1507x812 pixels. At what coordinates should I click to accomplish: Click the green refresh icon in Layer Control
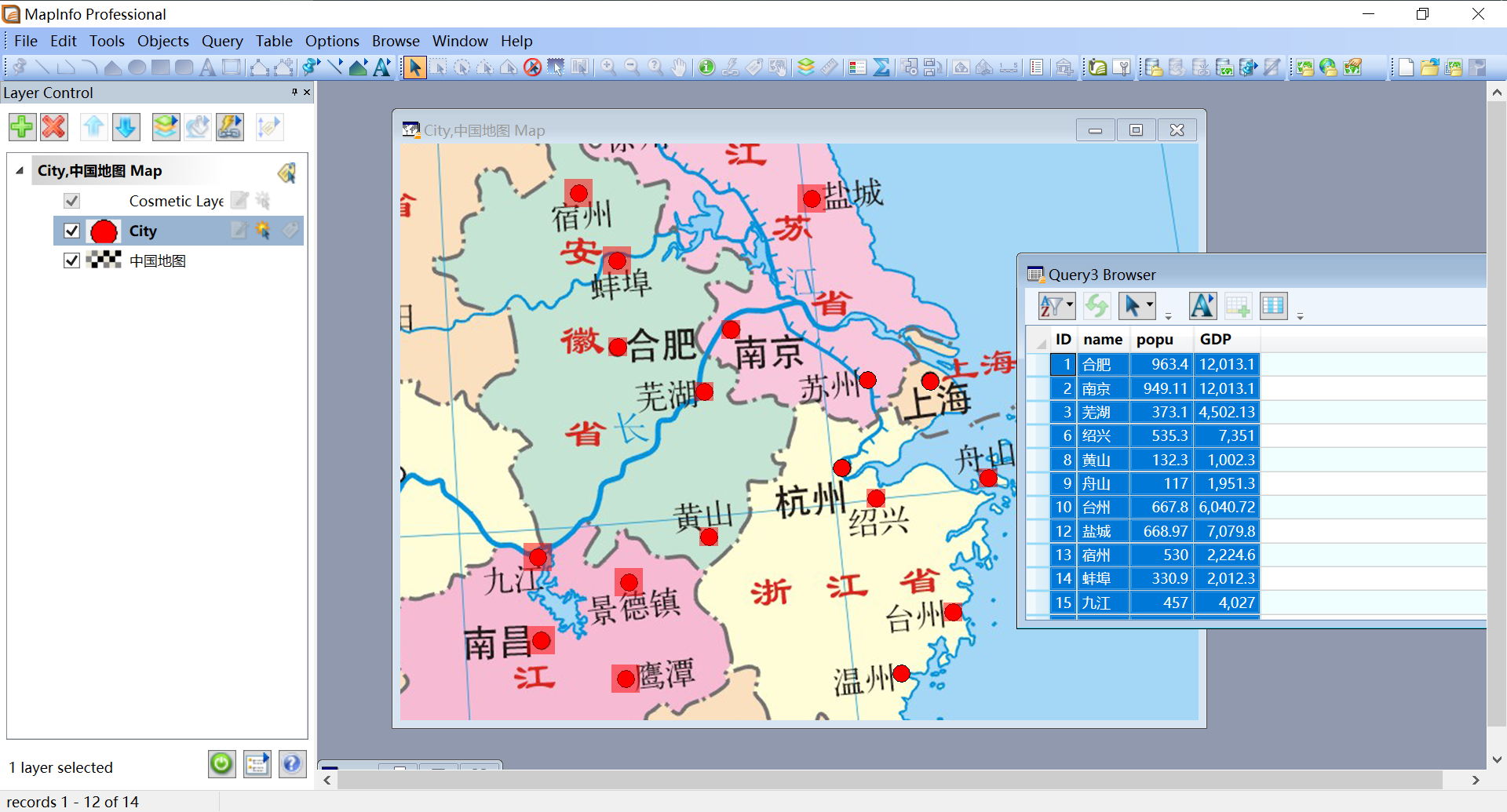pyautogui.click(x=221, y=763)
